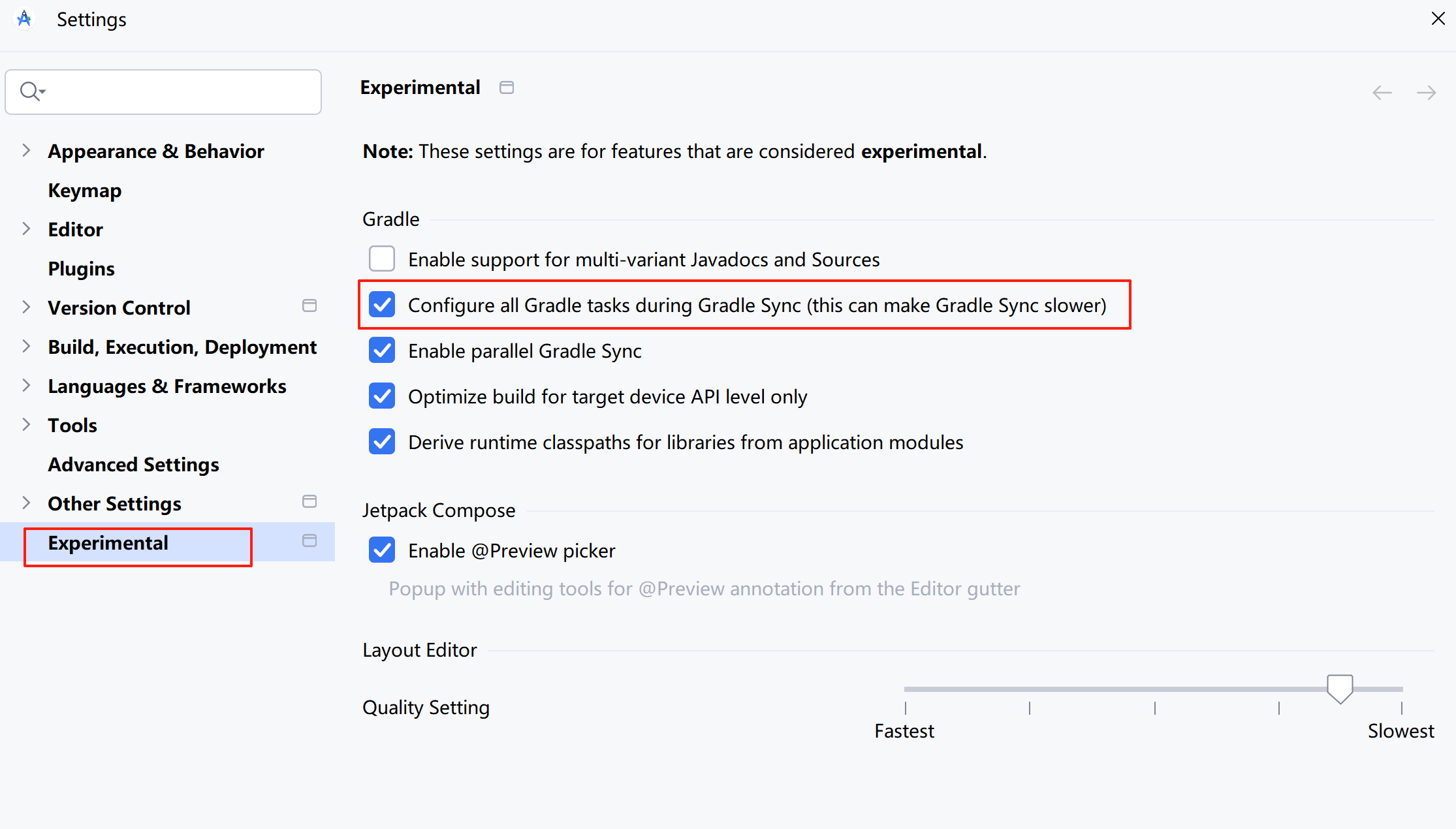1456x829 pixels.
Task: Click the modified-settings icon next to Version Control
Action: pos(309,305)
